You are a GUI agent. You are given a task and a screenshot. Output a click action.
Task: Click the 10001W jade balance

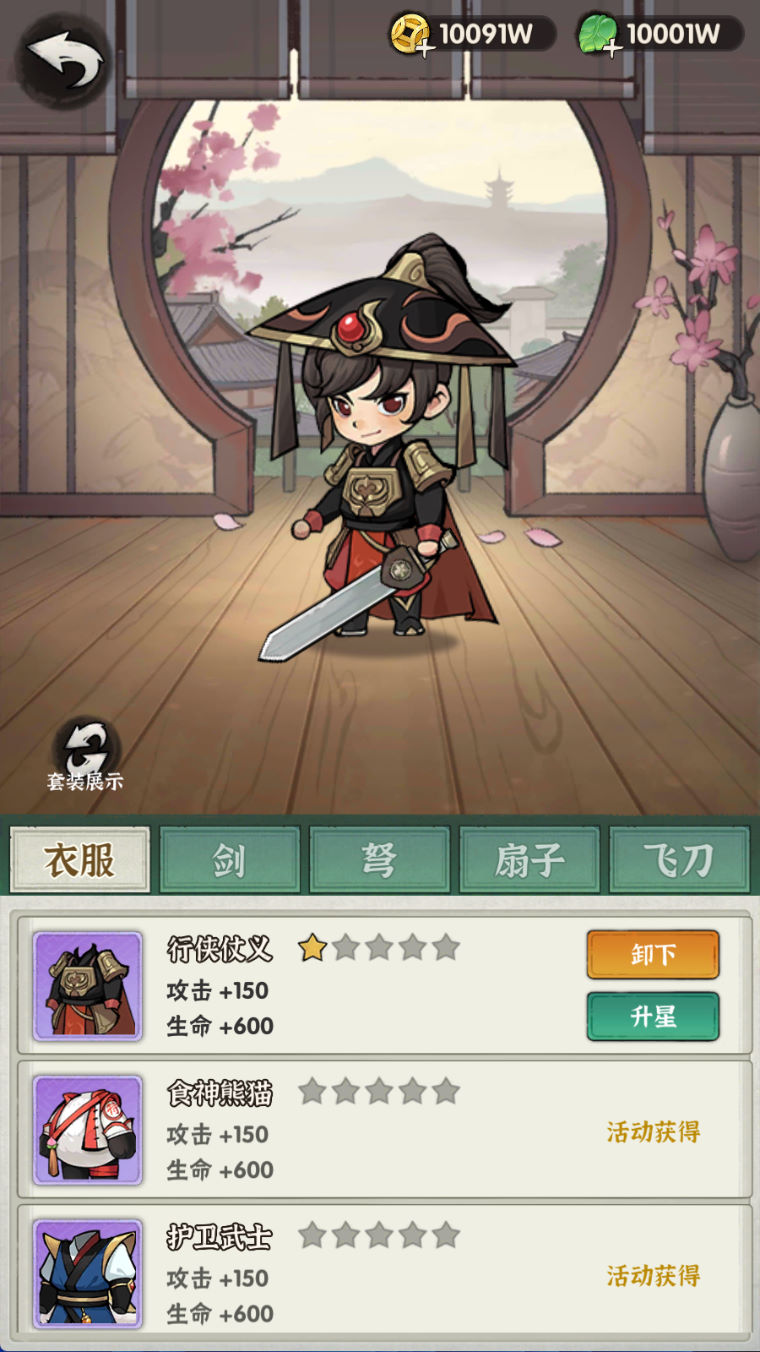[x=673, y=34]
